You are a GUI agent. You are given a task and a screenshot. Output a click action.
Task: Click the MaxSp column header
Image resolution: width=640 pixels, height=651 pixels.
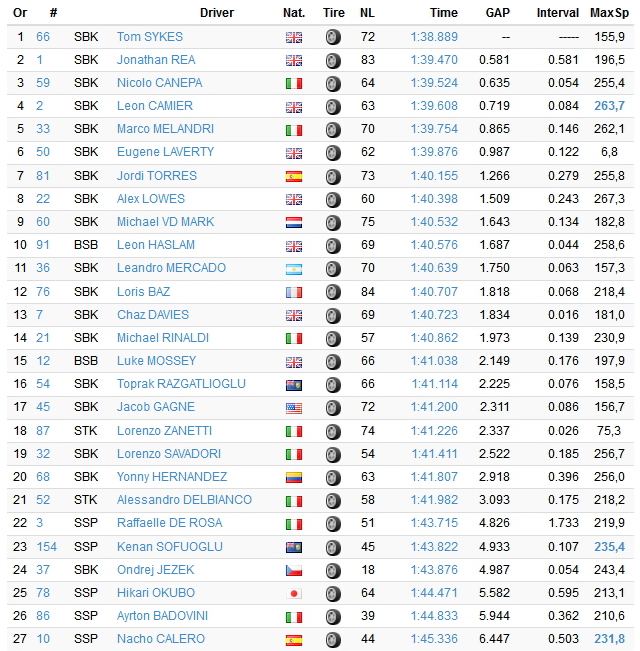point(609,13)
